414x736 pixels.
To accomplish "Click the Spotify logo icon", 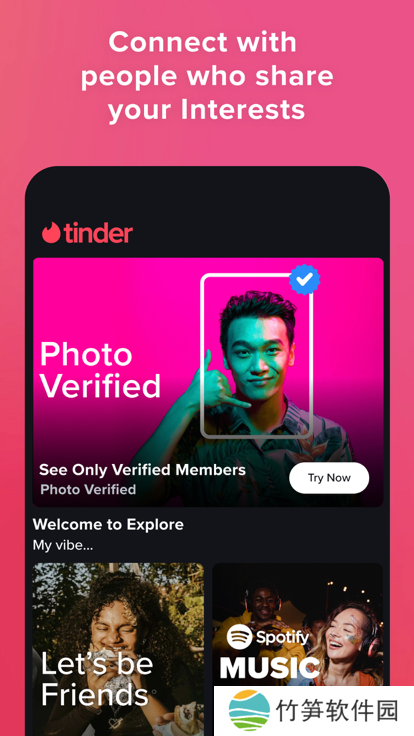I will click(x=239, y=636).
